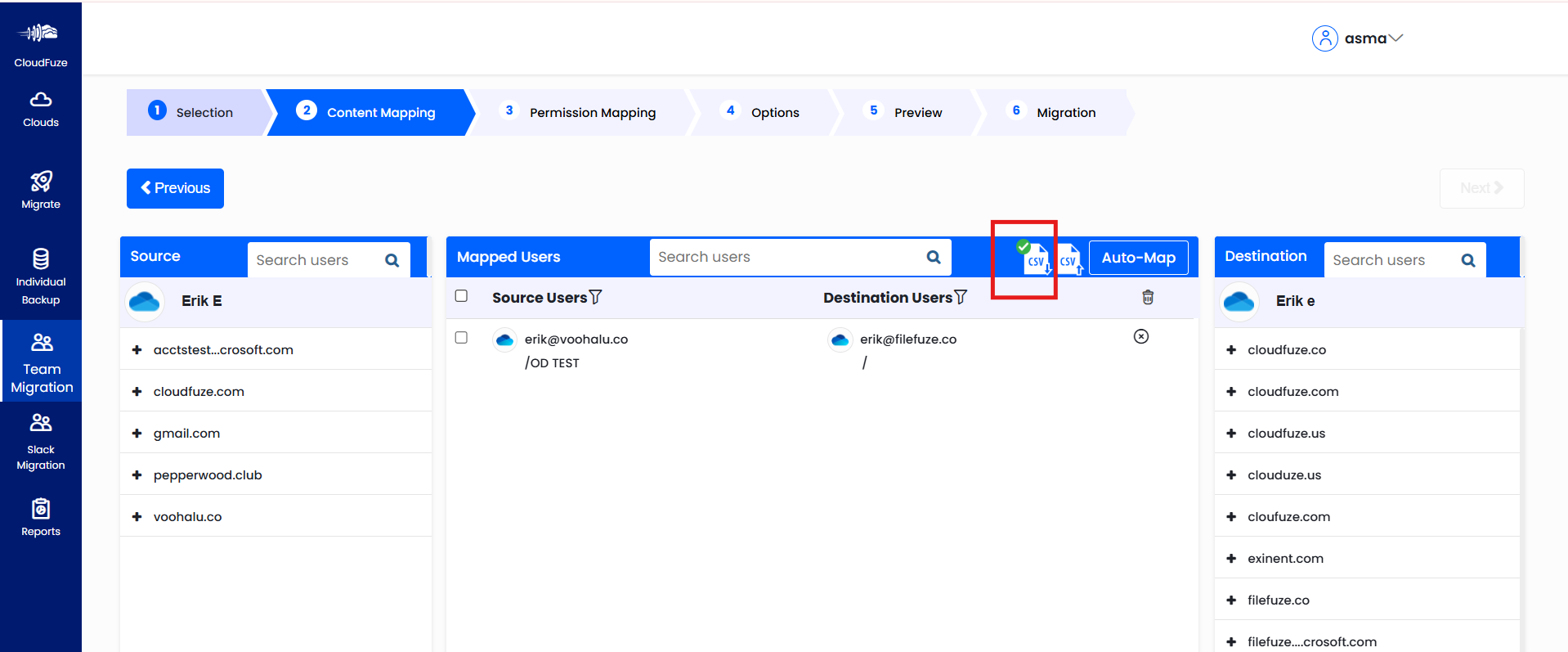Check the erik@voohalu.co mapping row
Viewport: 1568px width, 652px height.
(461, 338)
